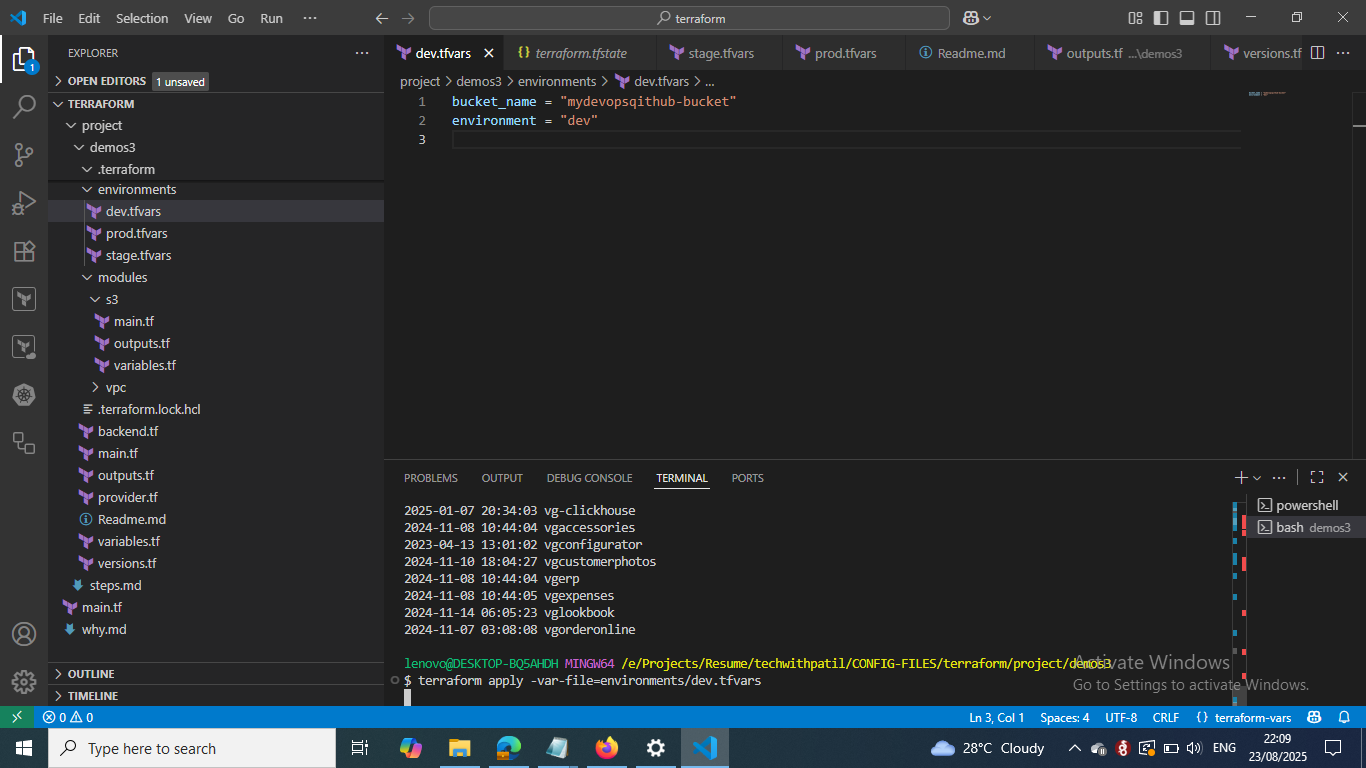1366x768 pixels.
Task: Click CRLF line ending in status bar
Action: [1166, 717]
